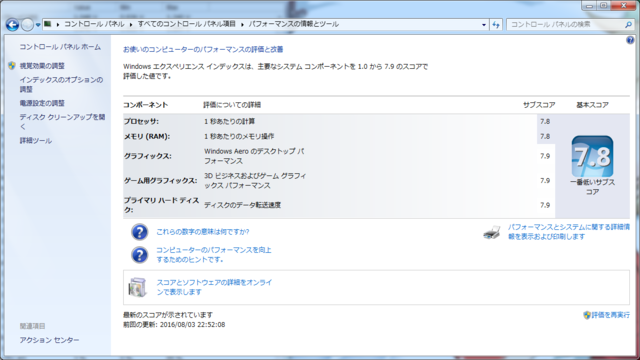Click the グラフィックス: row label
Screen dimensions: 640x360
tap(148, 156)
